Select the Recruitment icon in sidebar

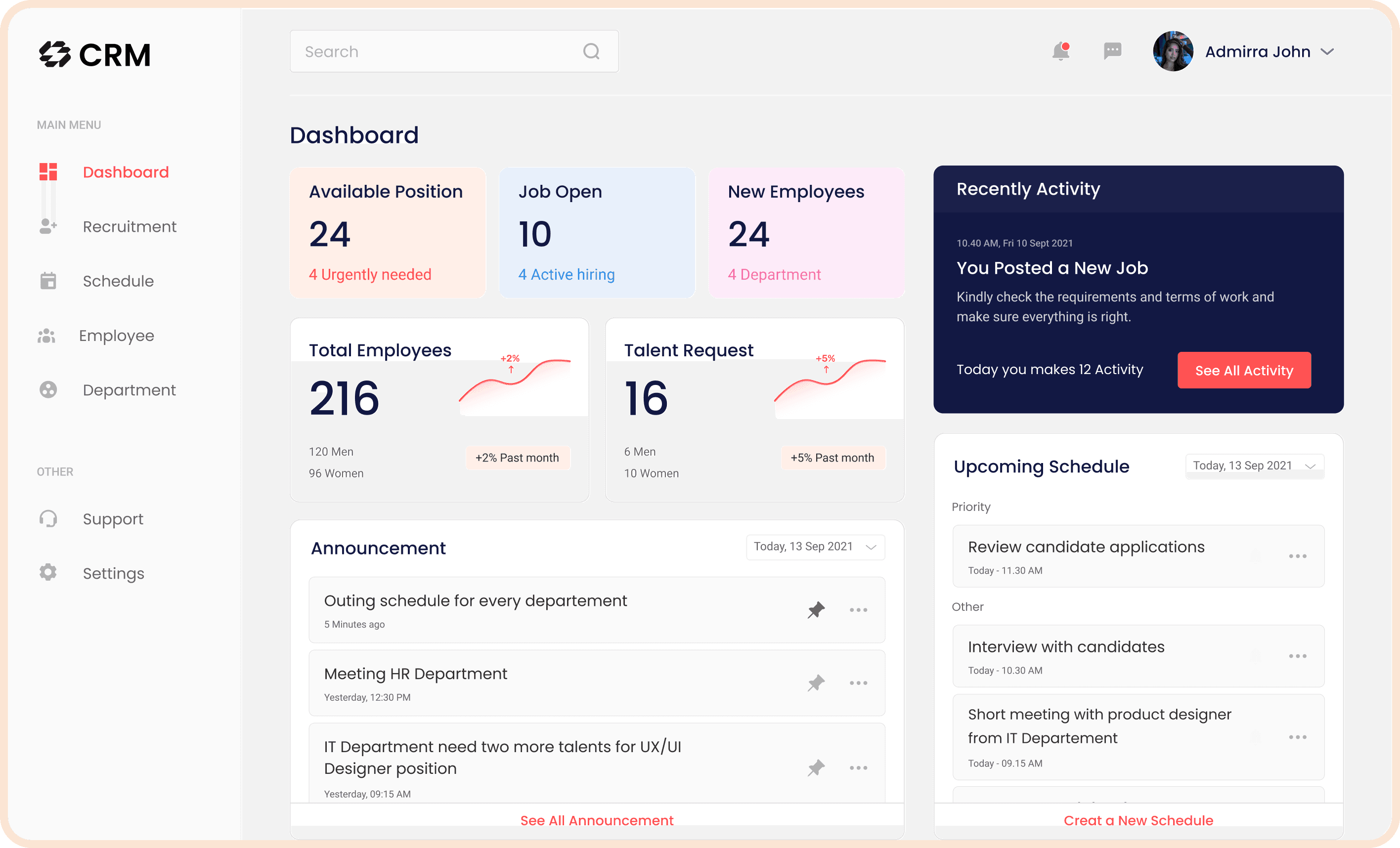(x=48, y=226)
